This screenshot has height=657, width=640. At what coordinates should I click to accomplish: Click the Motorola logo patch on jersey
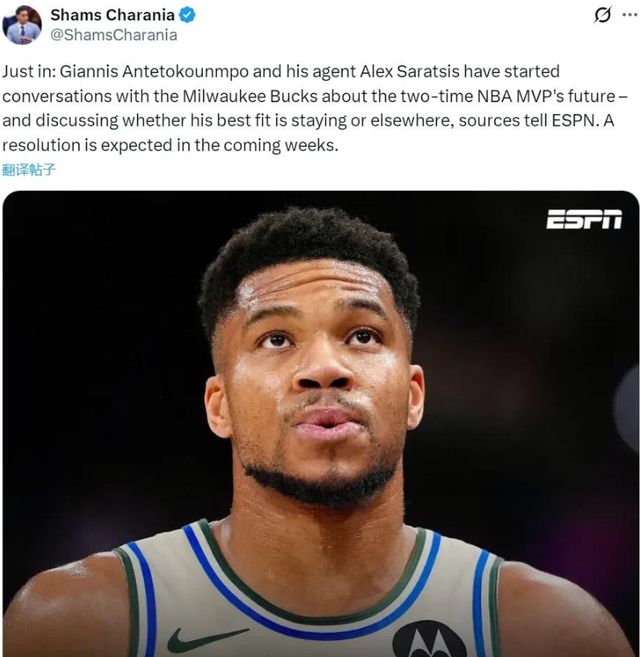pos(429,639)
